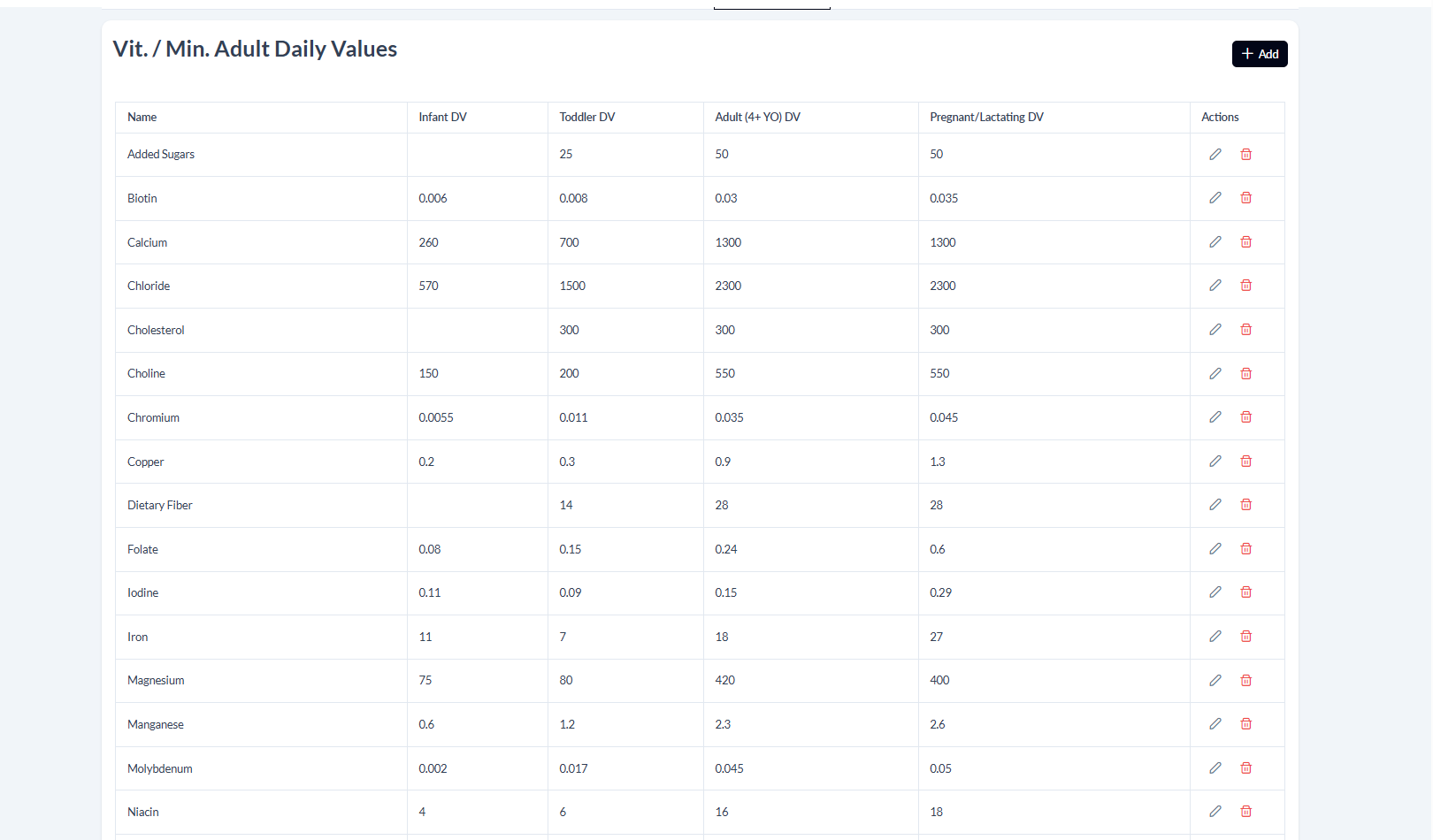Edit the Biotin row
Screen dimensions: 1433x840
point(1215,198)
